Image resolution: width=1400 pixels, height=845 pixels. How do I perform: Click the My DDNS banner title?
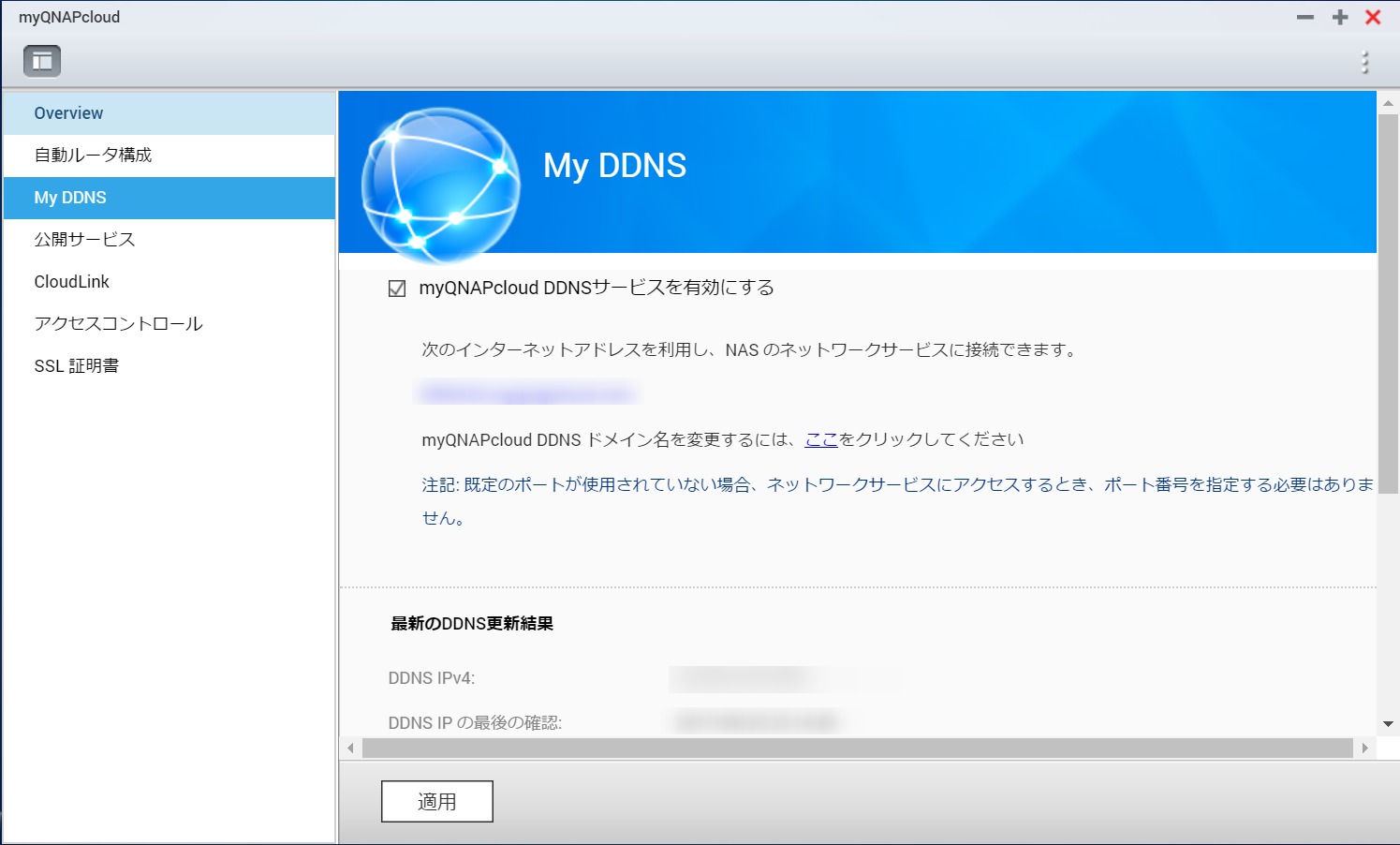point(615,166)
